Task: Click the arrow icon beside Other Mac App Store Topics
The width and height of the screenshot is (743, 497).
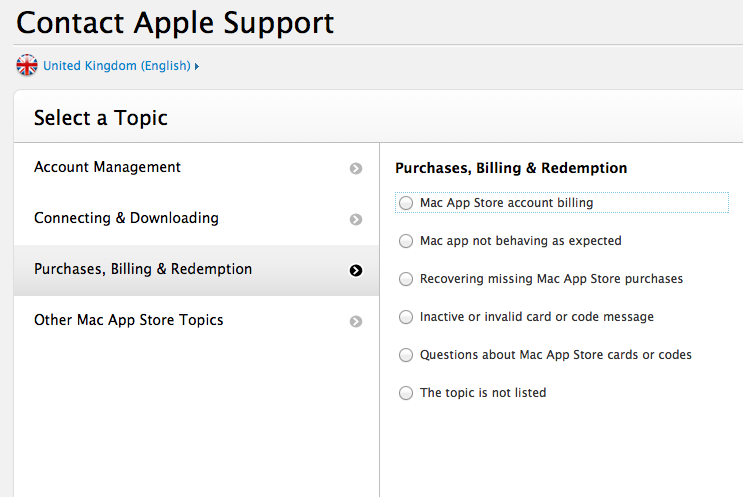Action: 356,321
